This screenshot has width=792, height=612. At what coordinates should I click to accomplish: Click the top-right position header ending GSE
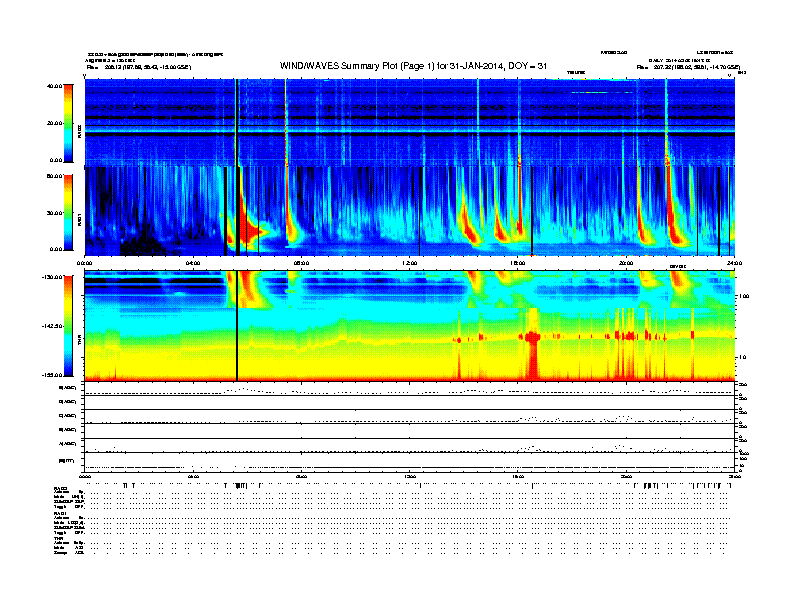(x=688, y=67)
